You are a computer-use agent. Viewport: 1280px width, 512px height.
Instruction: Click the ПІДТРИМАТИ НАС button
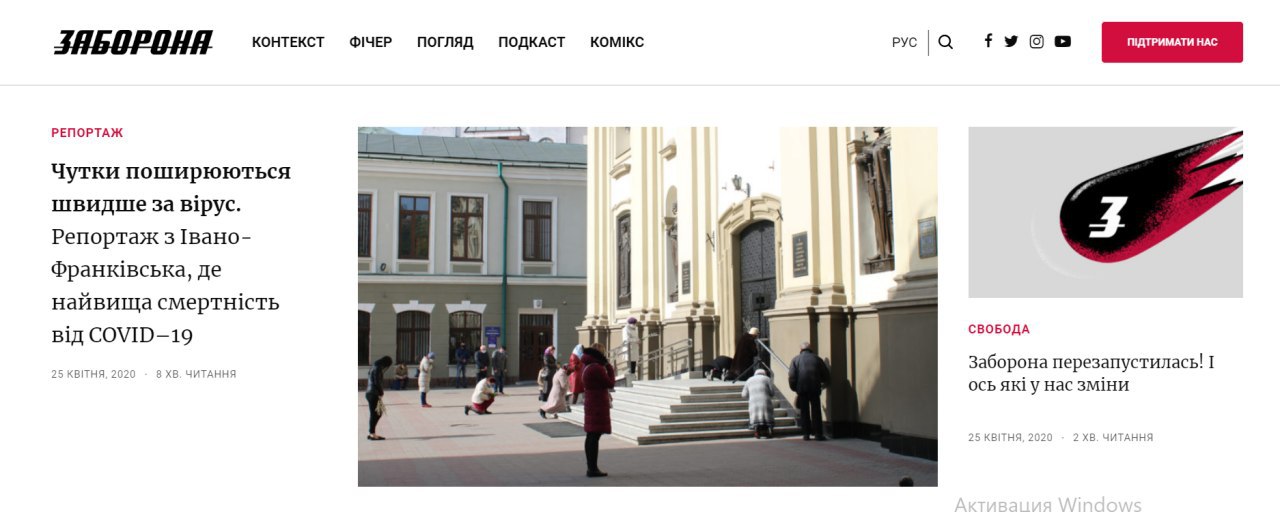[x=1172, y=42]
